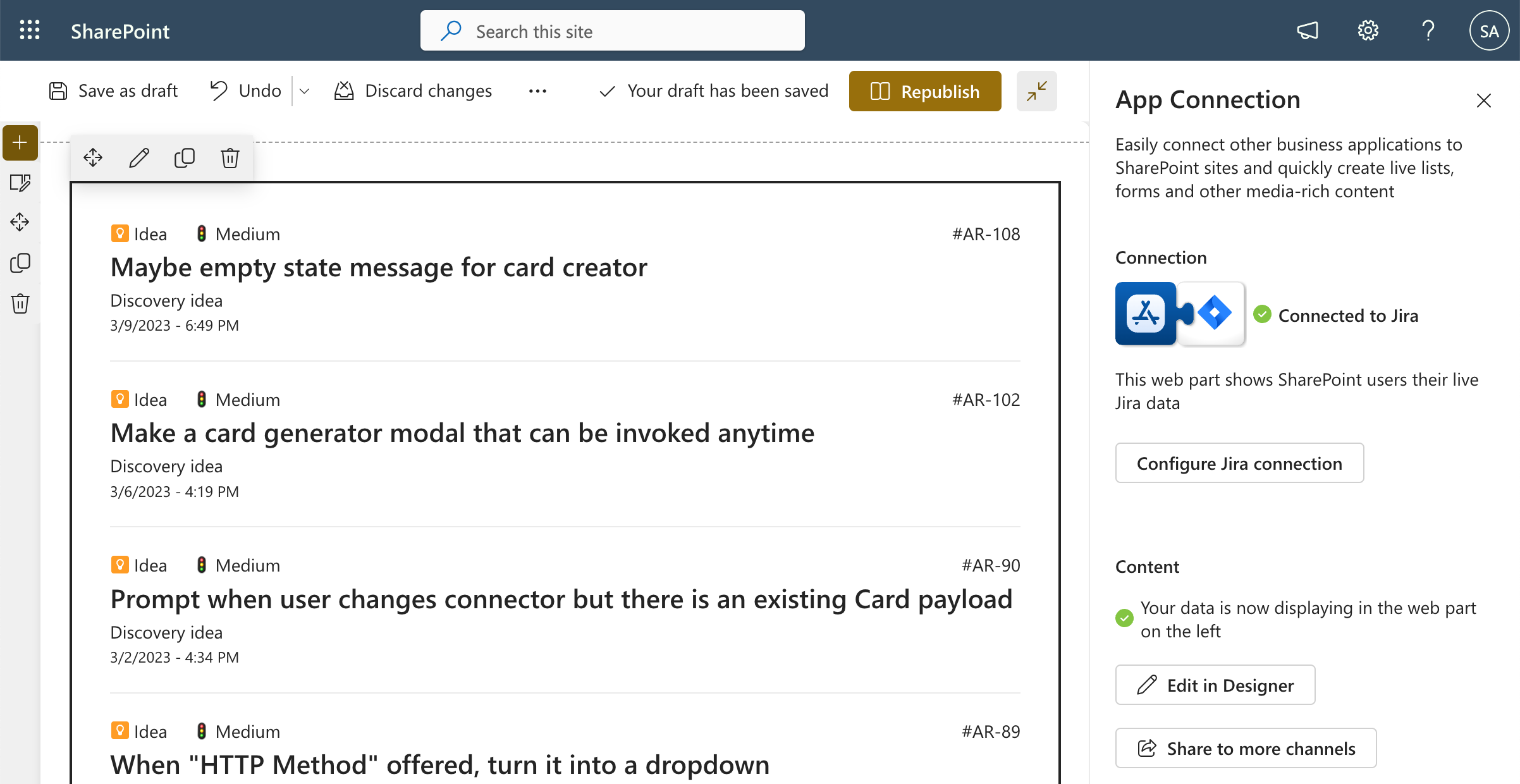
Task: Delete the web part with the trash icon
Action: click(230, 157)
